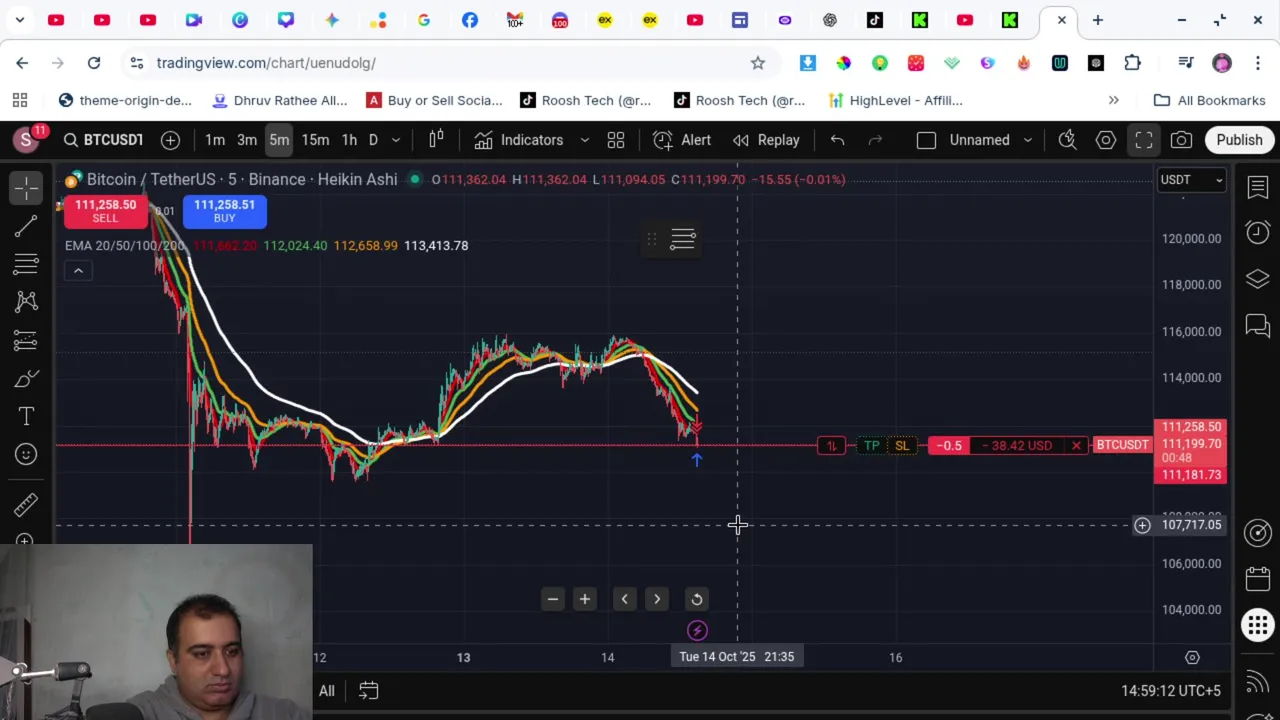
Task: Toggle the Unnamed layout checkbox square
Action: point(926,140)
